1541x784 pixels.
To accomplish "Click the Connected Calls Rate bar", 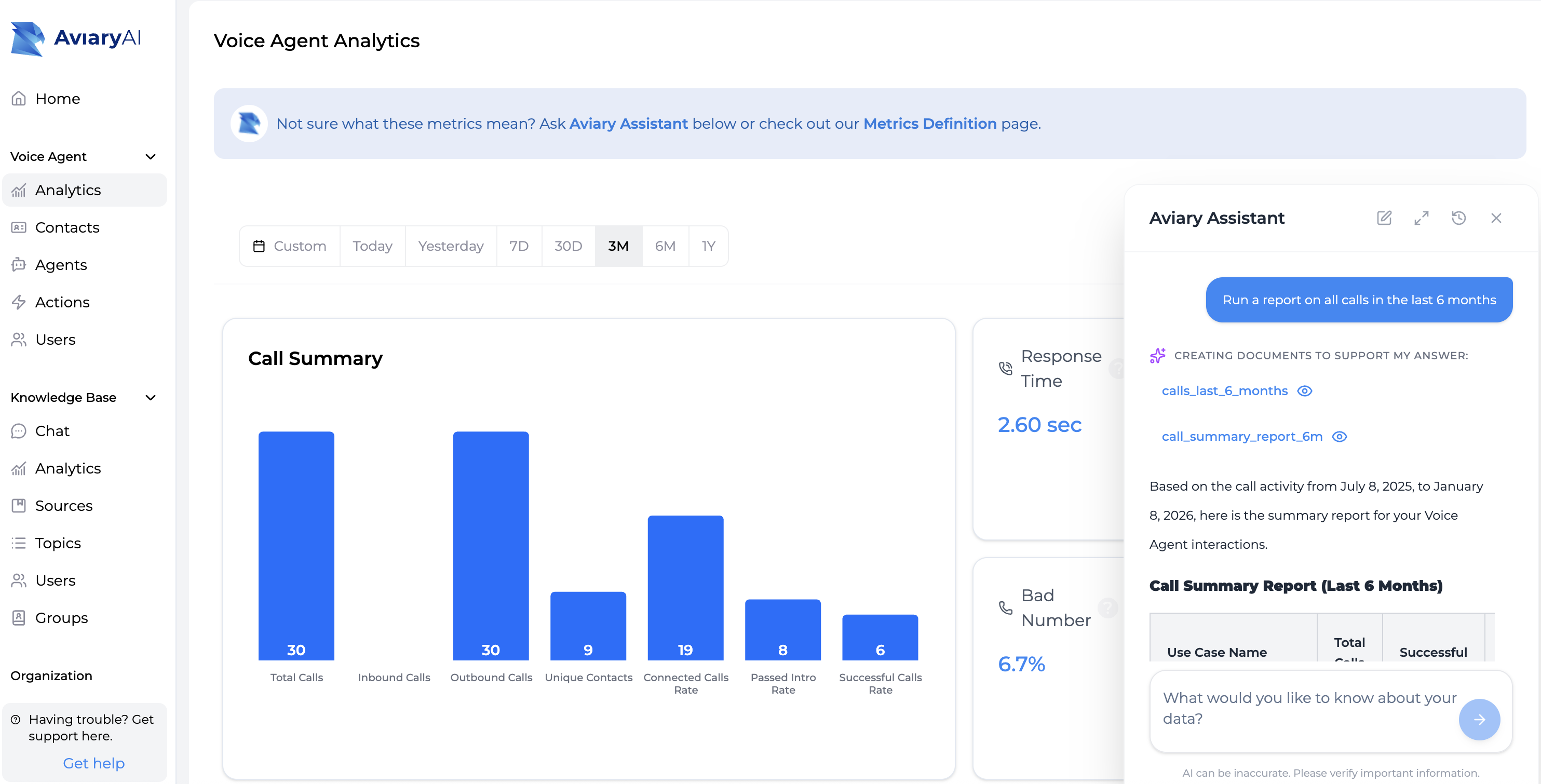I will point(685,586).
